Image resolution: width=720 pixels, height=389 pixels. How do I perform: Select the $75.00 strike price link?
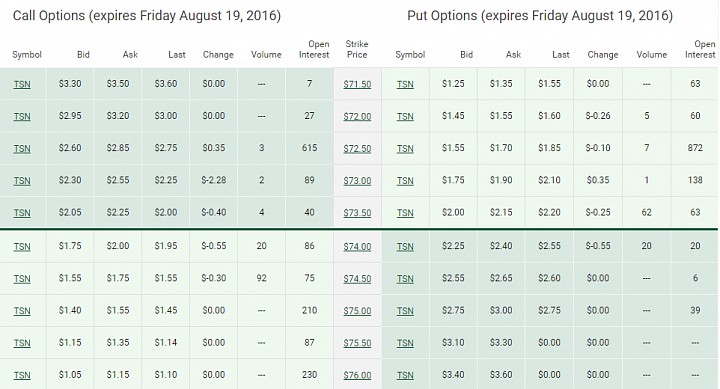tap(357, 311)
